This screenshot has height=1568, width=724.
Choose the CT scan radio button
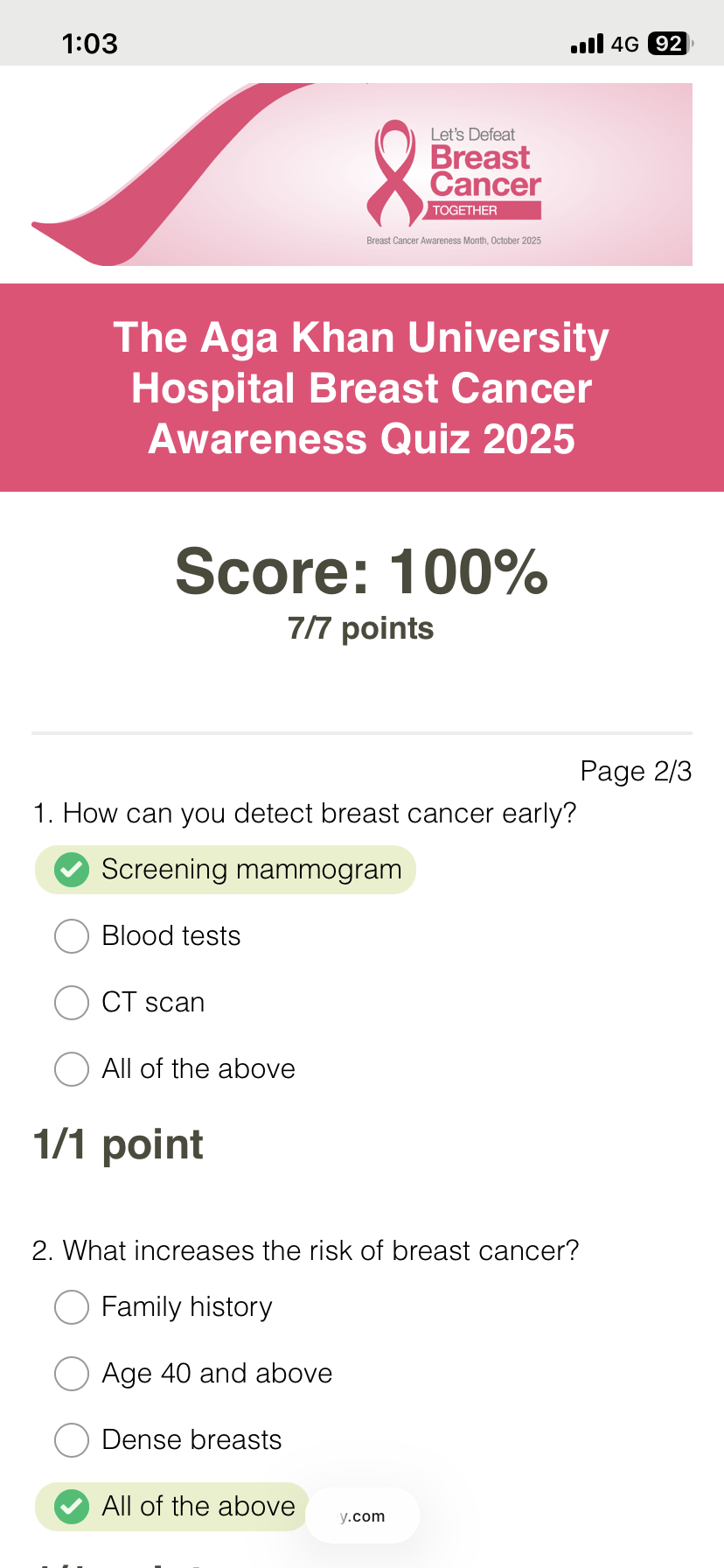72,1002
